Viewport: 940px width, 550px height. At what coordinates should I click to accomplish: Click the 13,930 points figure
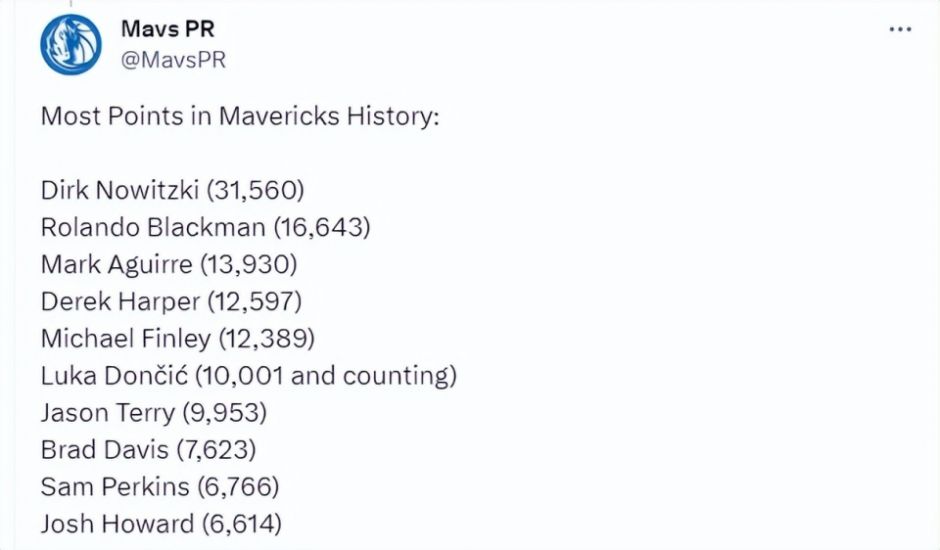(249, 264)
